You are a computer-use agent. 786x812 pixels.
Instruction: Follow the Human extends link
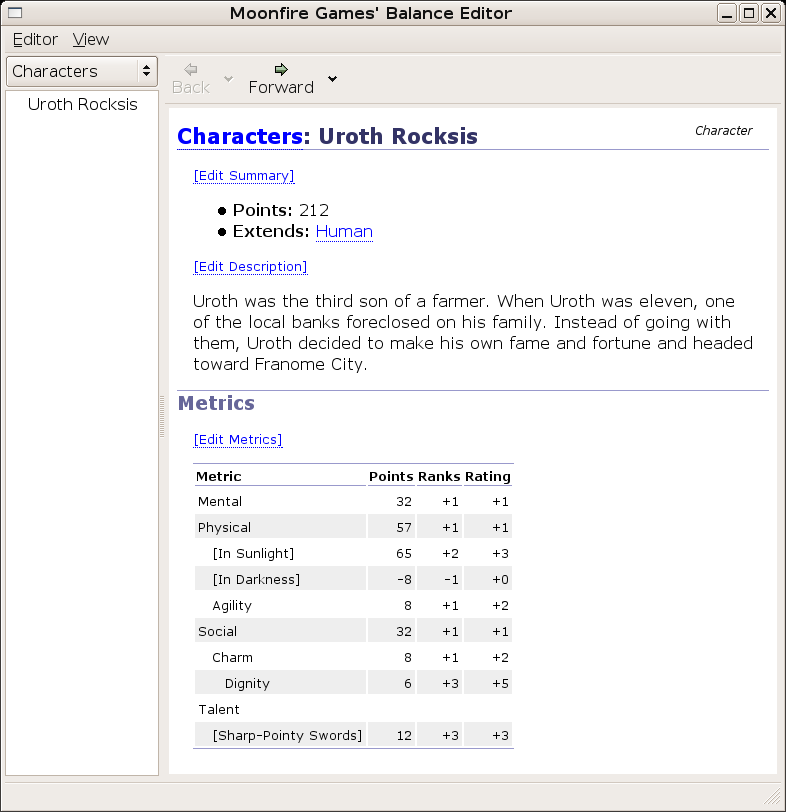tap(344, 231)
